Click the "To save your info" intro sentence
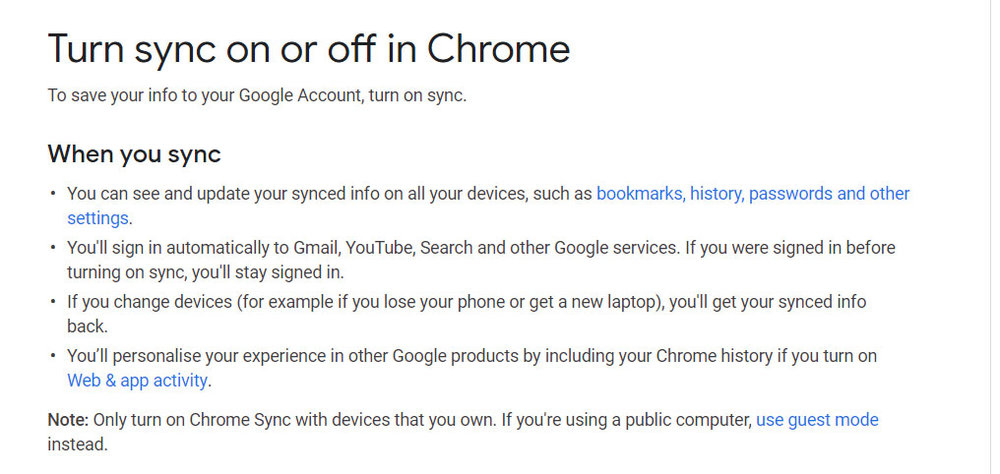 [257, 96]
